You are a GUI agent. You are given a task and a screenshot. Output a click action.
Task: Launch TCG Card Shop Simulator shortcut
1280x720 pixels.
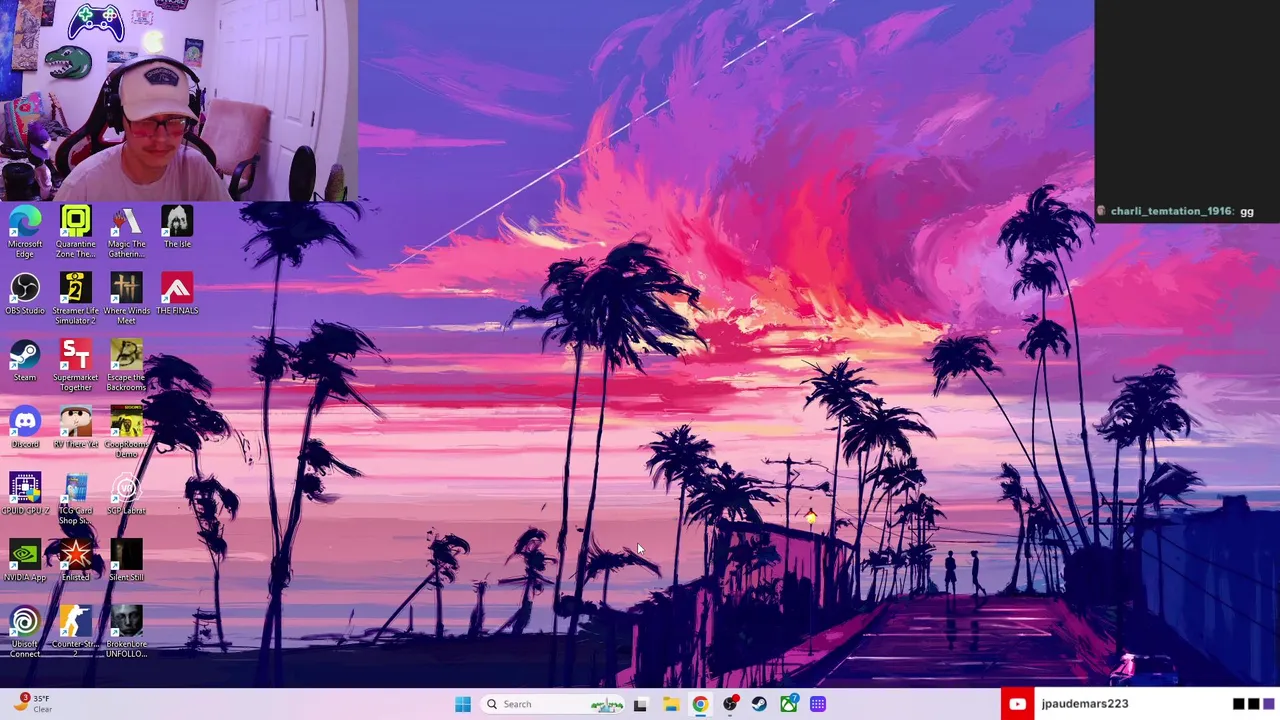tap(75, 499)
